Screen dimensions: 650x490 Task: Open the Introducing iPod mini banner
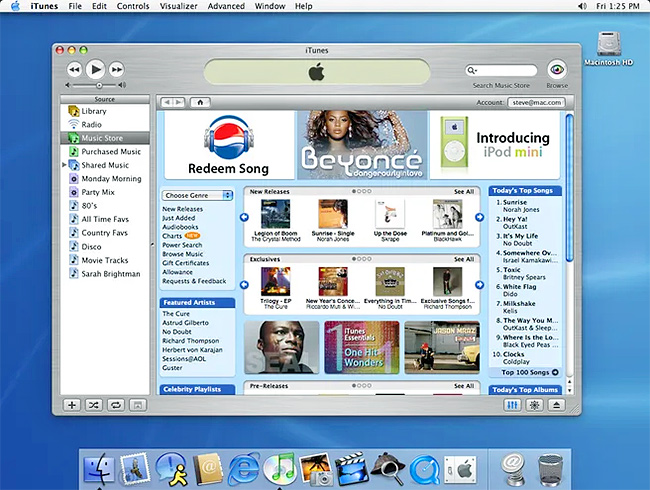coord(495,145)
